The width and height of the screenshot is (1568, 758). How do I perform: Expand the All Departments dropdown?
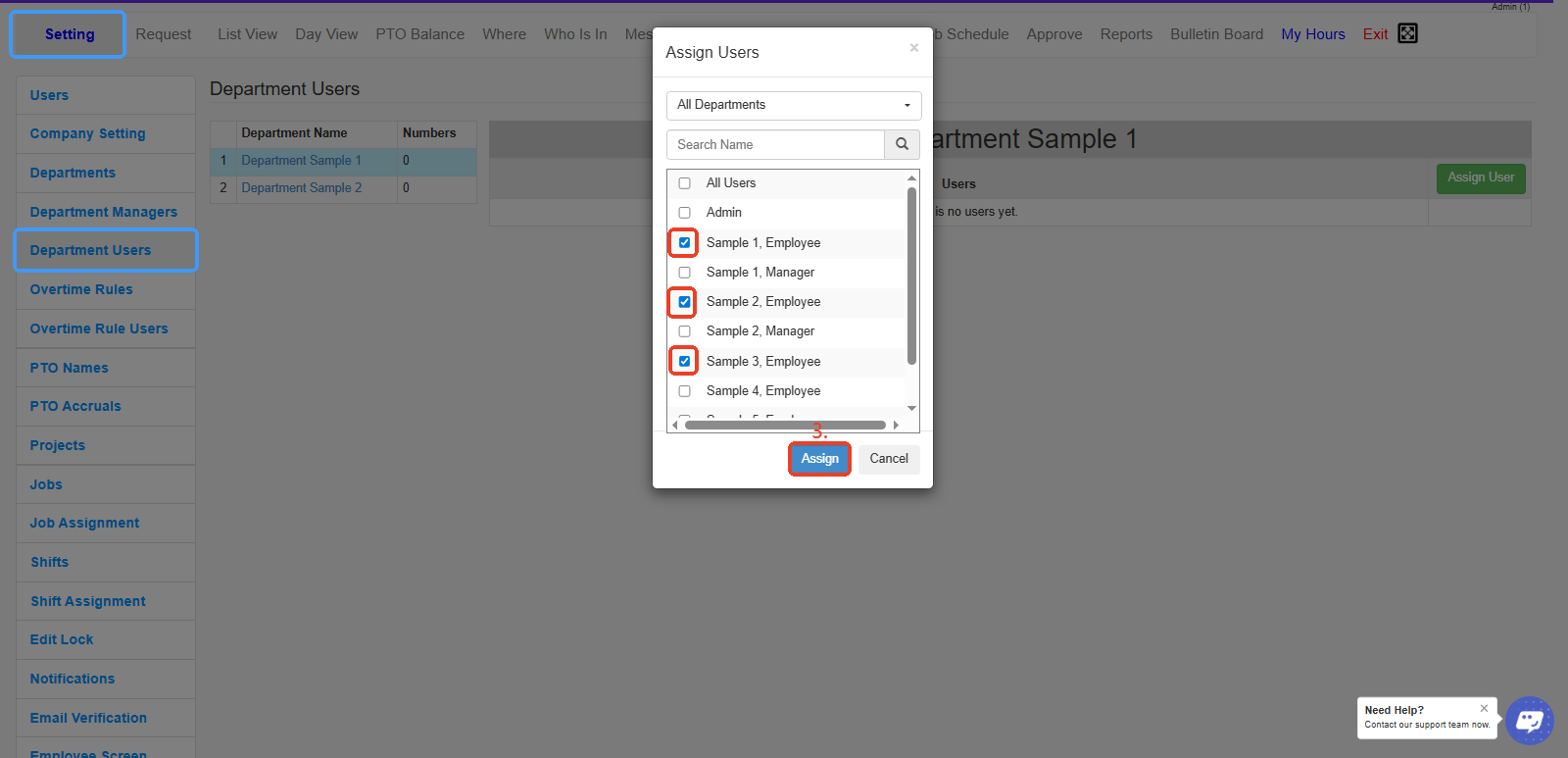pos(794,105)
